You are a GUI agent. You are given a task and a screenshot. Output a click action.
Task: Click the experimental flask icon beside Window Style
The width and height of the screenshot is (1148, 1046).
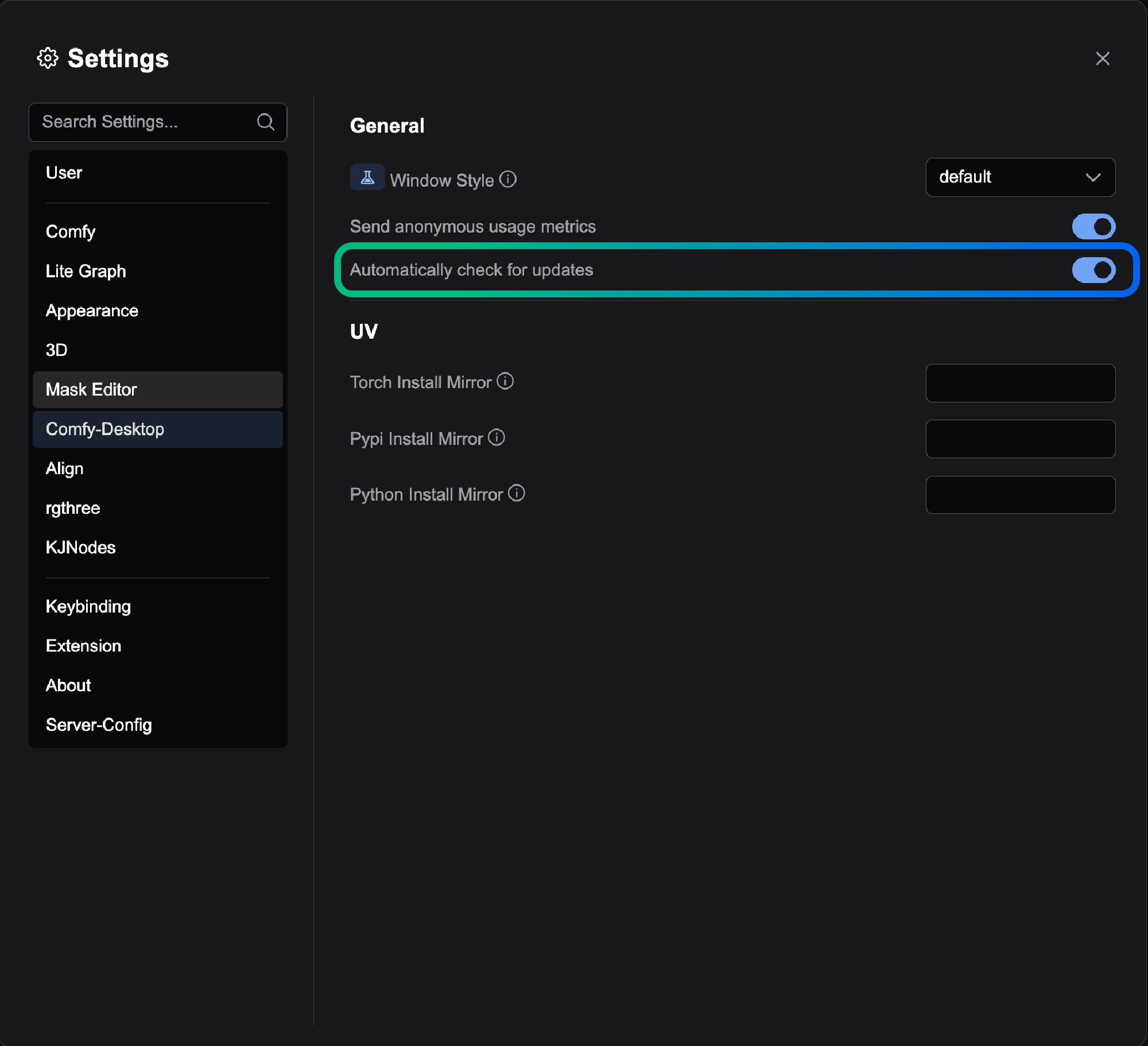pyautogui.click(x=367, y=177)
